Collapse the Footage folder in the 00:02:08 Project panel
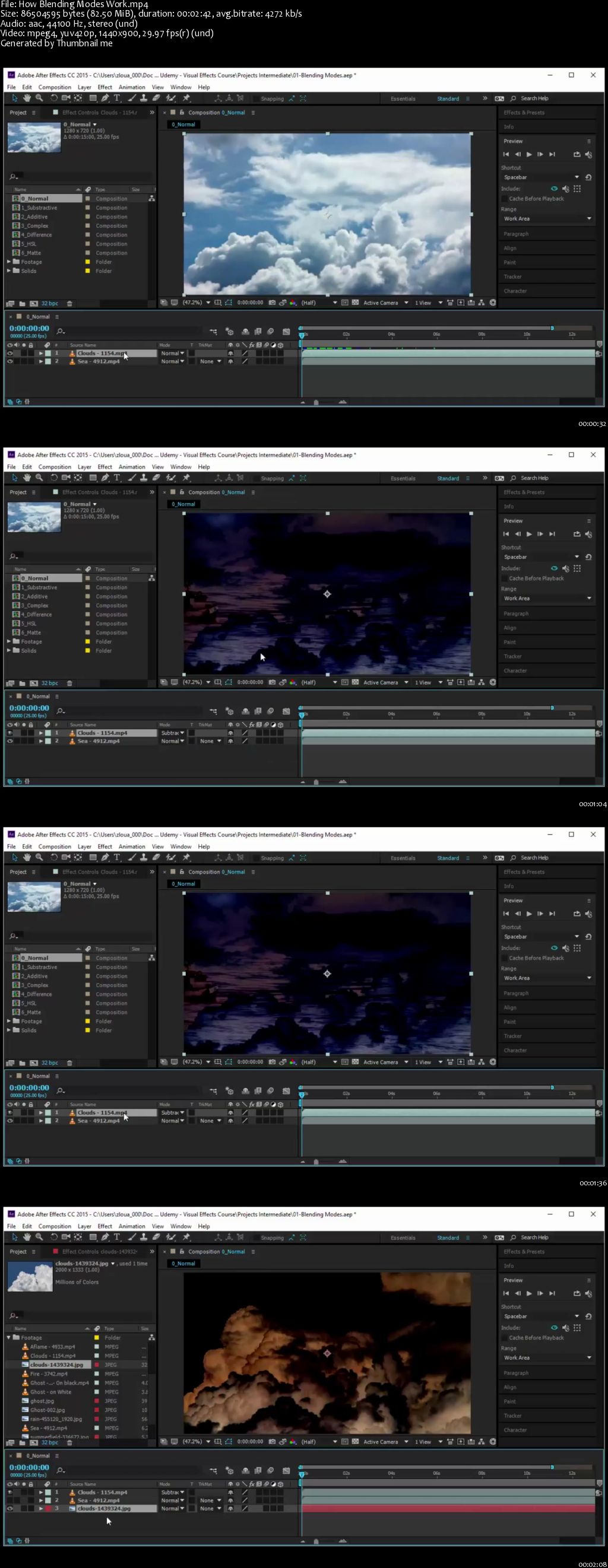 click(x=9, y=1338)
